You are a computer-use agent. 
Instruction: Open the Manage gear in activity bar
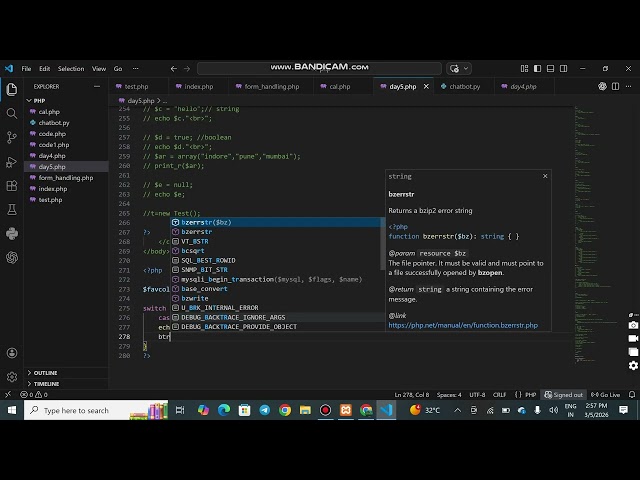point(12,377)
